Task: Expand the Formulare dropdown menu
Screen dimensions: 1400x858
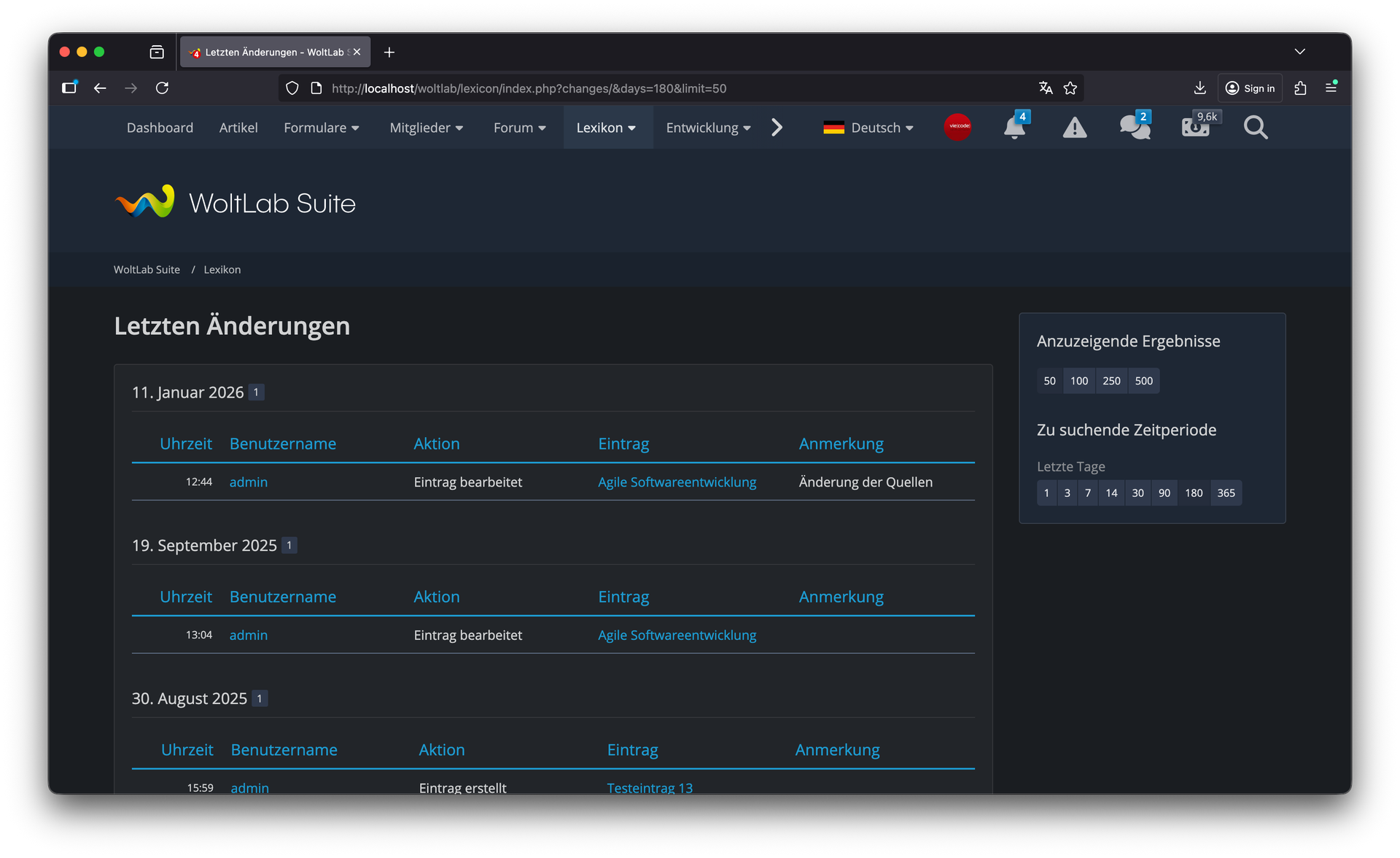Action: click(321, 128)
